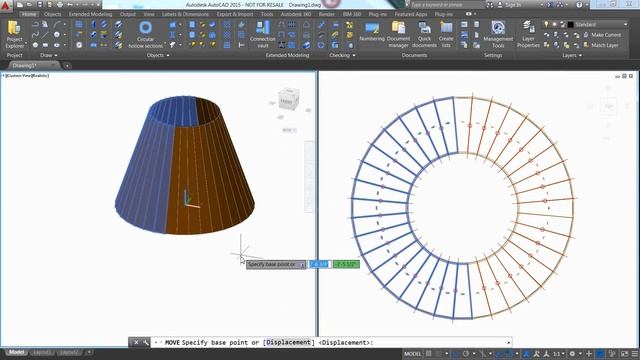
Task: Toggle polar tracking in status bar
Action: pos(466,353)
